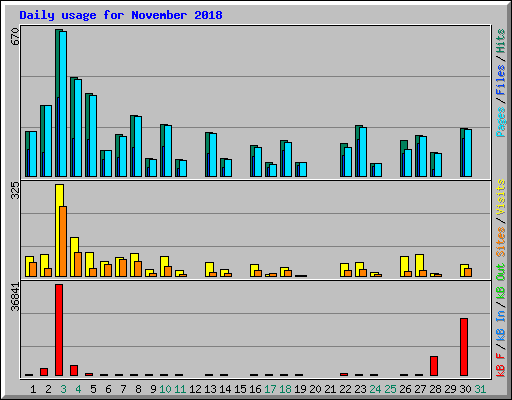Select day label 30 on the x-axis
Viewport: 512px width, 400px height.
465,389
